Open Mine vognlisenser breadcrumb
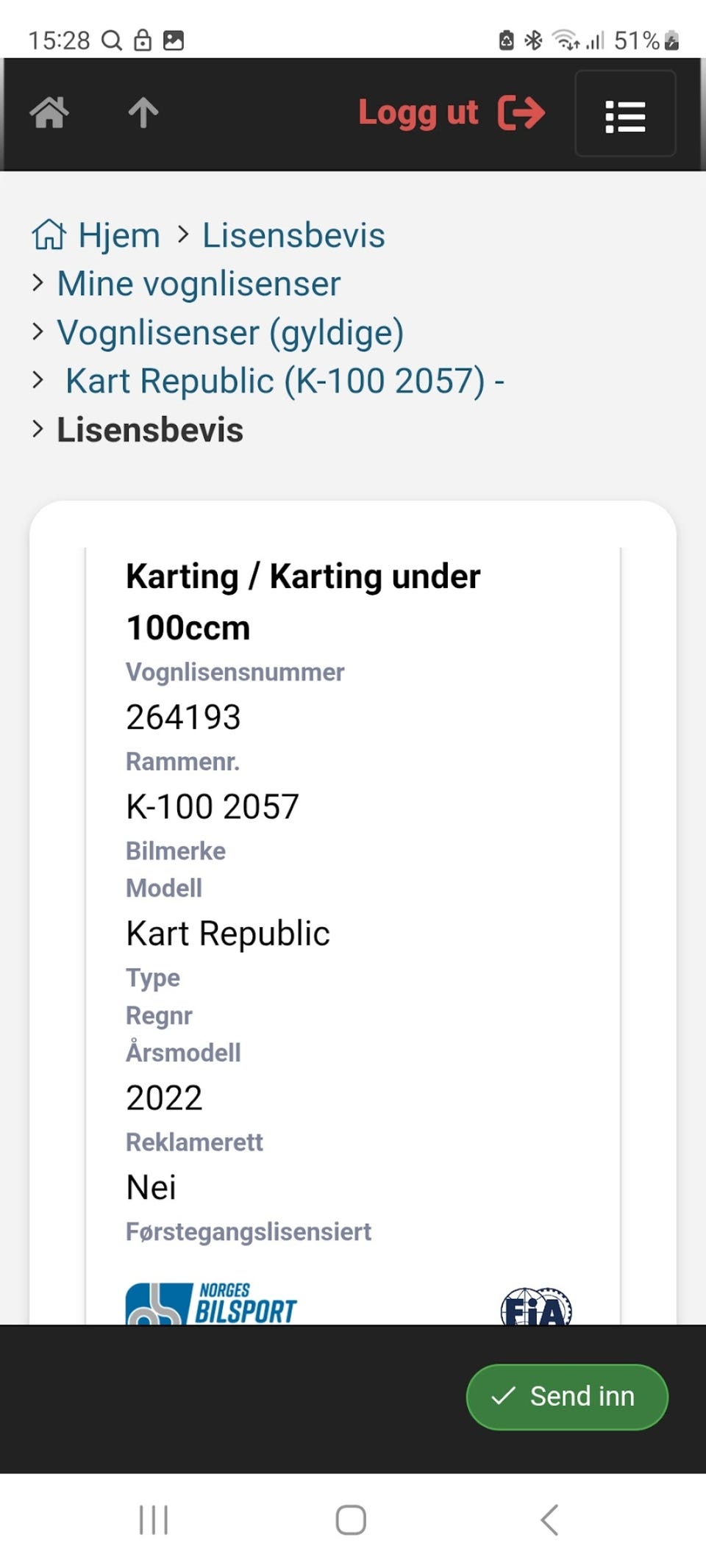Image resolution: width=706 pixels, height=1568 pixels. point(199,284)
